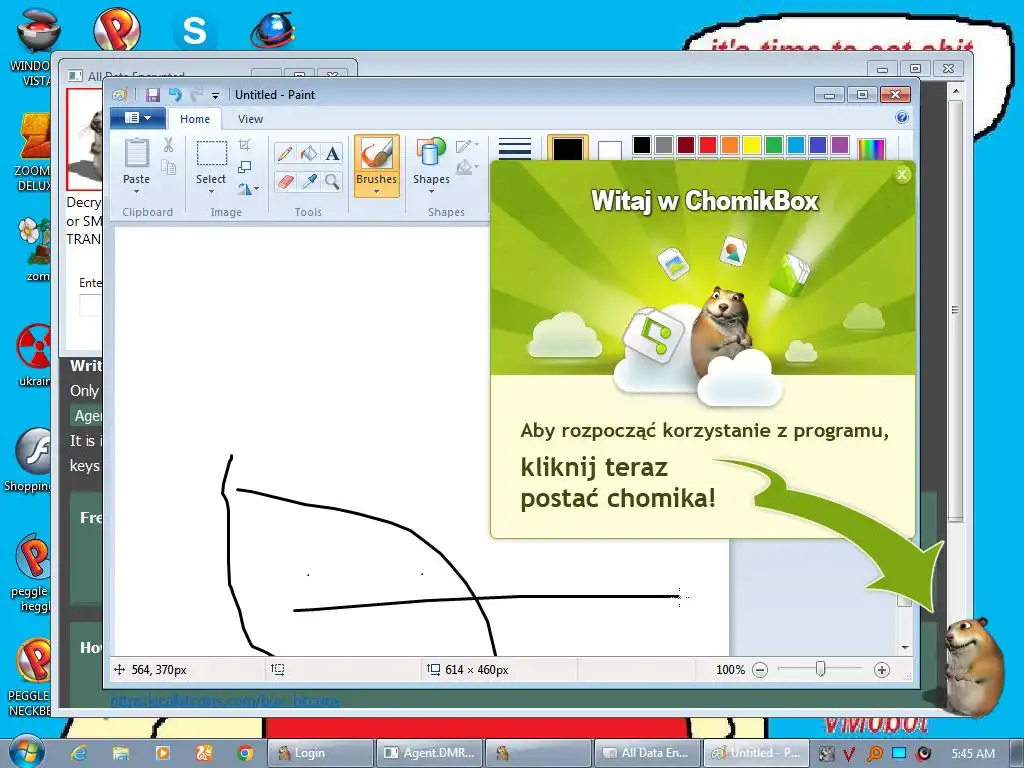
Task: Switch to the Home ribbon tab
Action: [195, 119]
